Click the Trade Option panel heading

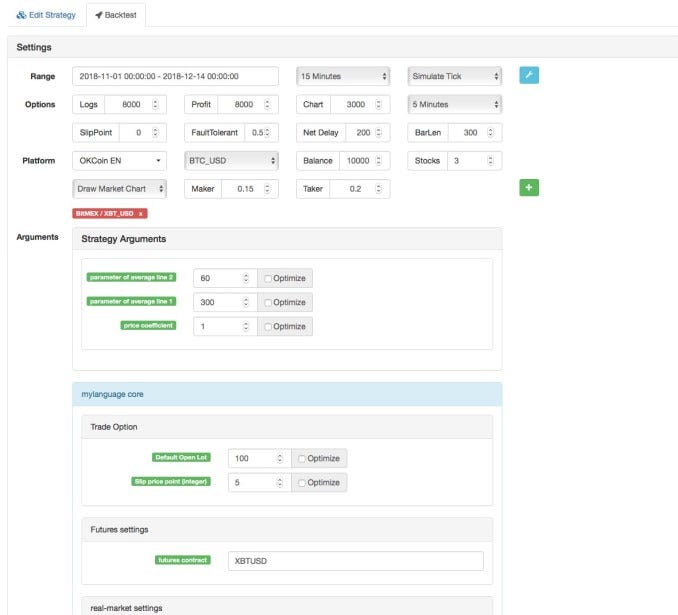114,427
